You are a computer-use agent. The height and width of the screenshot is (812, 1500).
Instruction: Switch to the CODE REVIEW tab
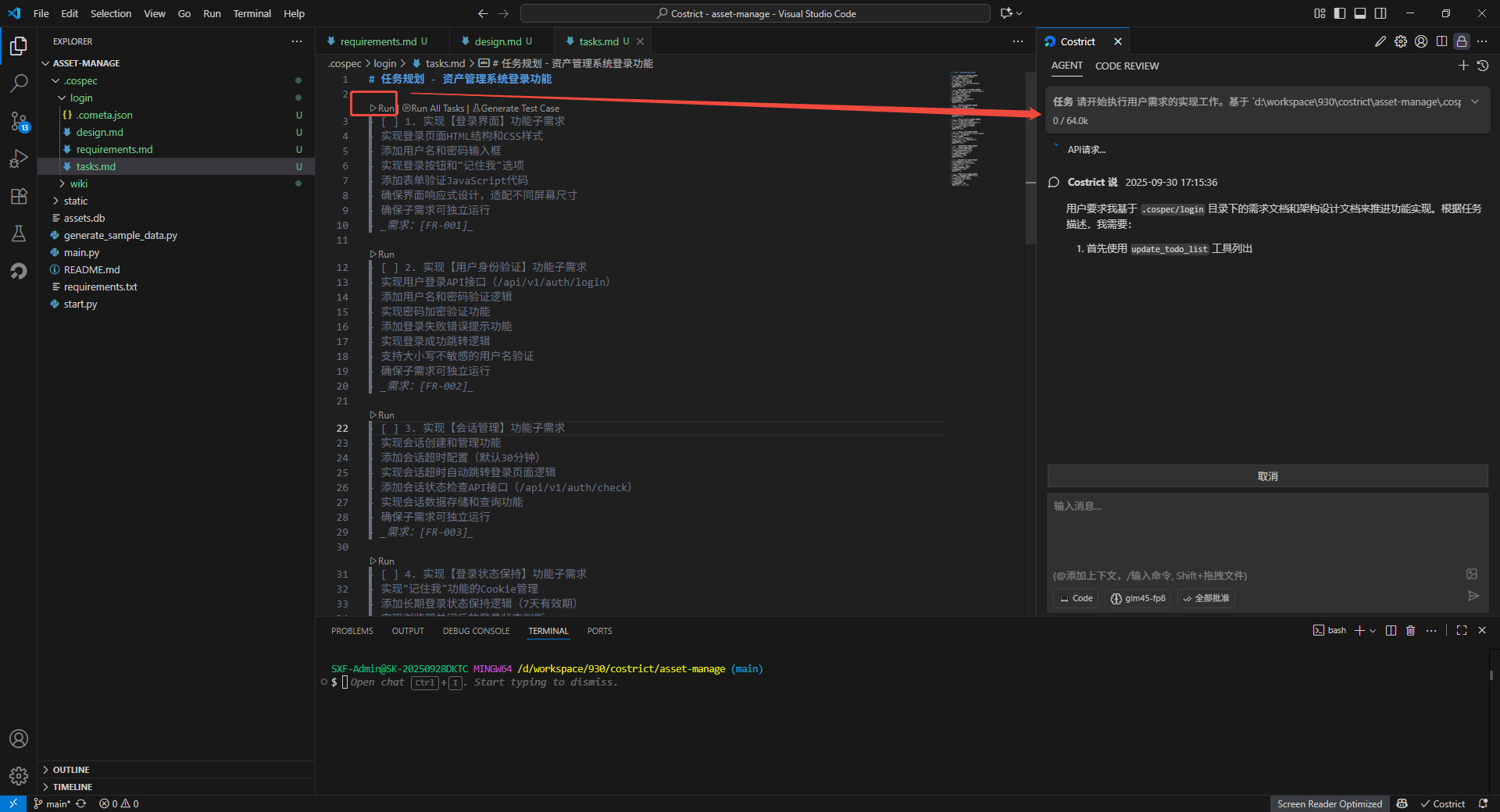pos(1127,66)
